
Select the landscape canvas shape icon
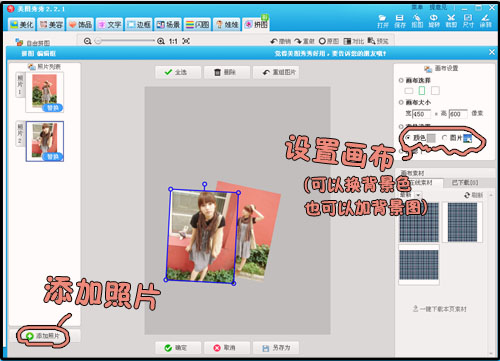pyautogui.click(x=409, y=91)
